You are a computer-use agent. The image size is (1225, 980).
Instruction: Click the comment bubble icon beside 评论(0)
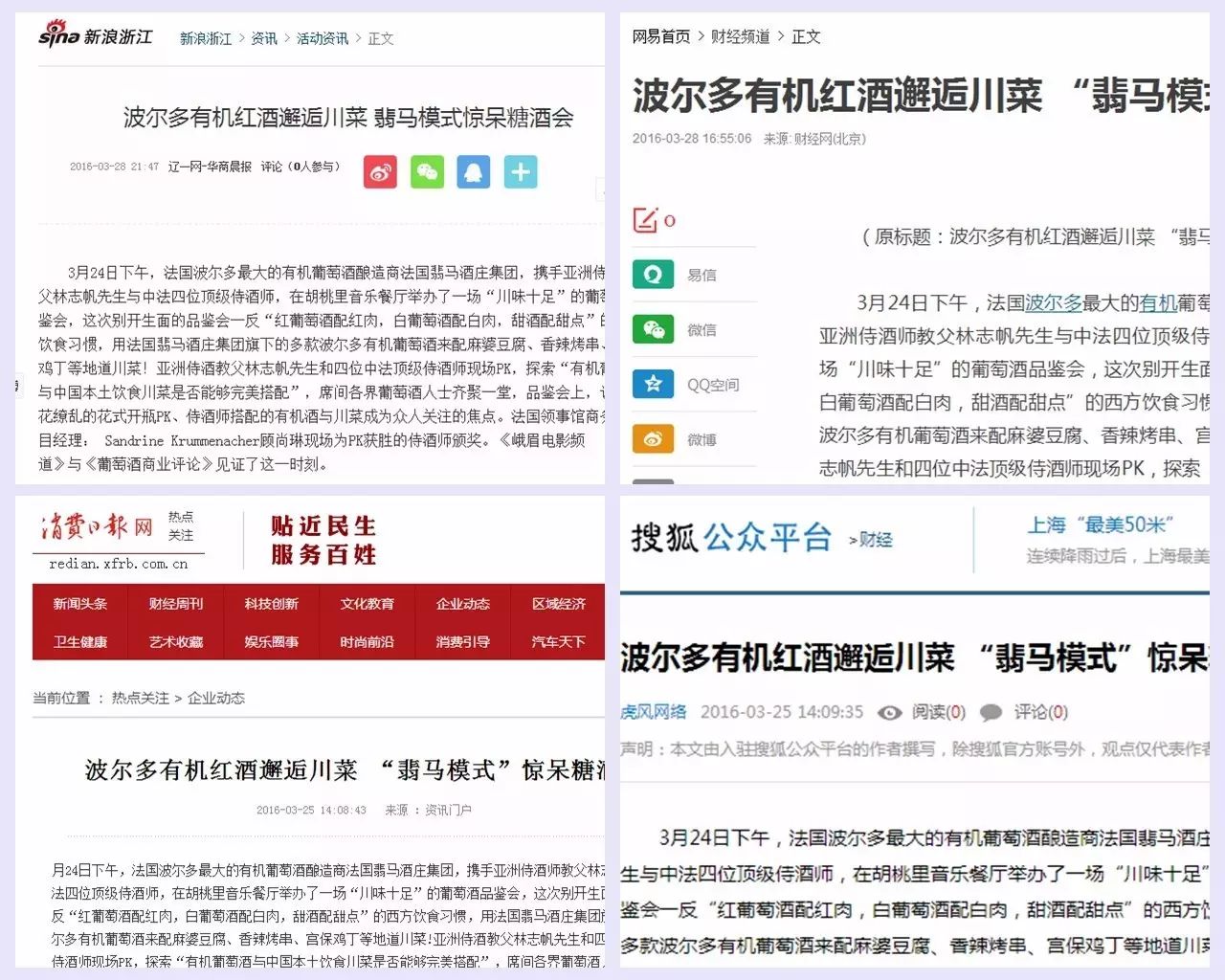tap(991, 712)
